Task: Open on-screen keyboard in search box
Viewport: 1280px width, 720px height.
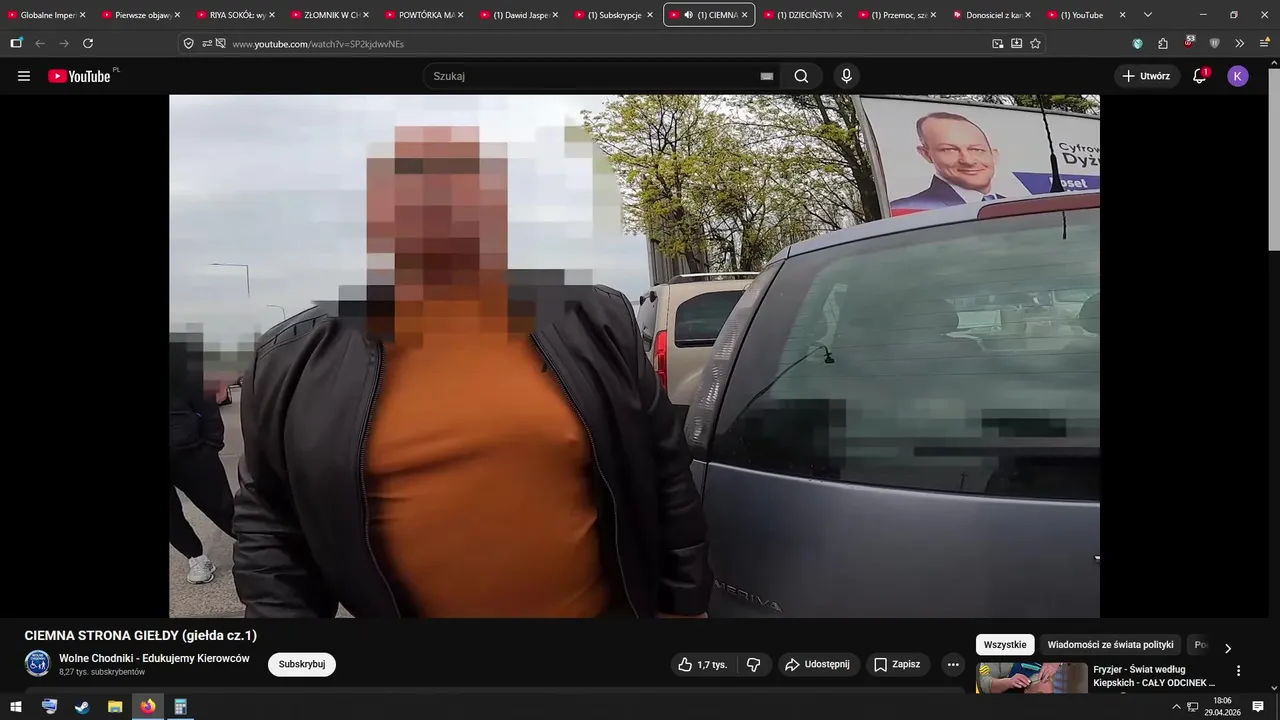Action: pyautogui.click(x=767, y=76)
